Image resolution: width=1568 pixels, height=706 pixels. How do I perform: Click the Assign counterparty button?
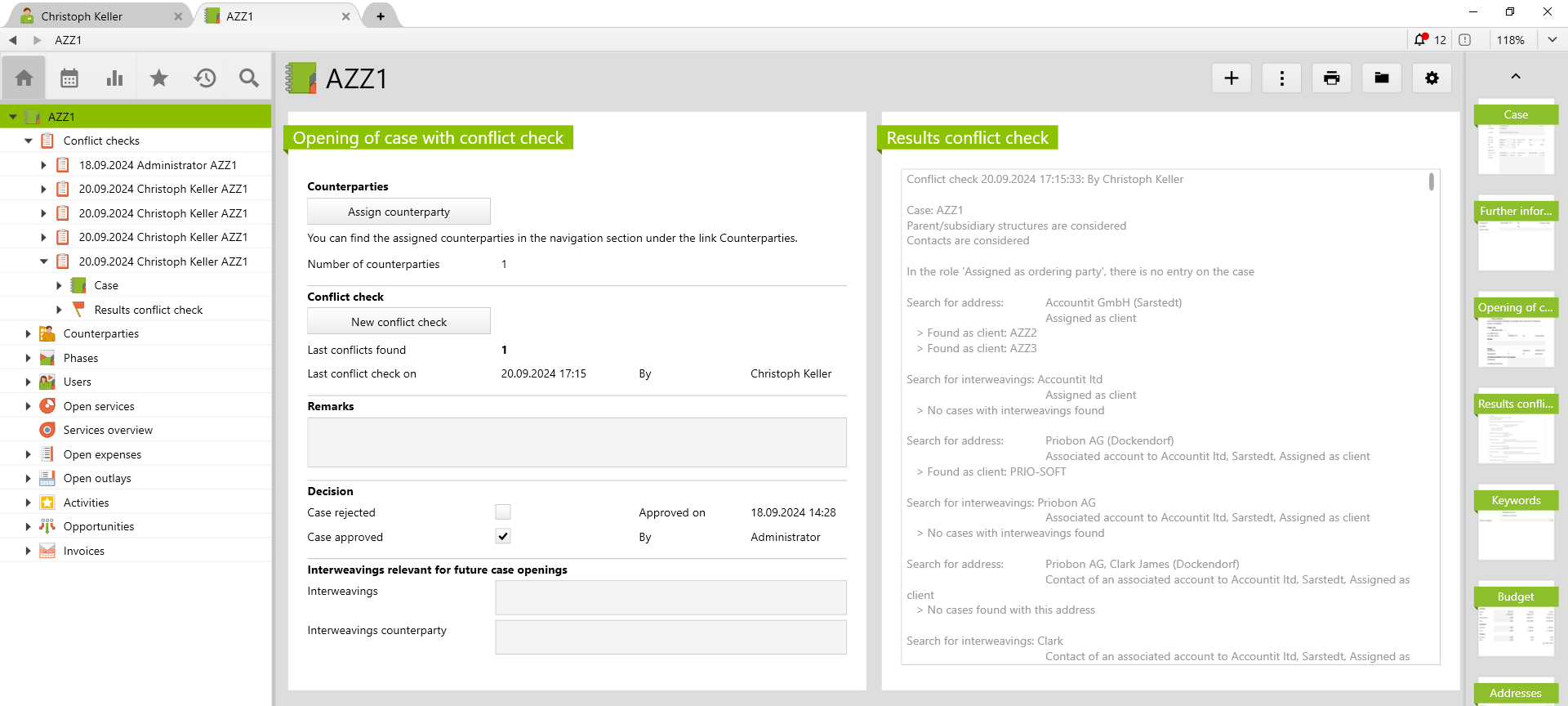point(399,212)
